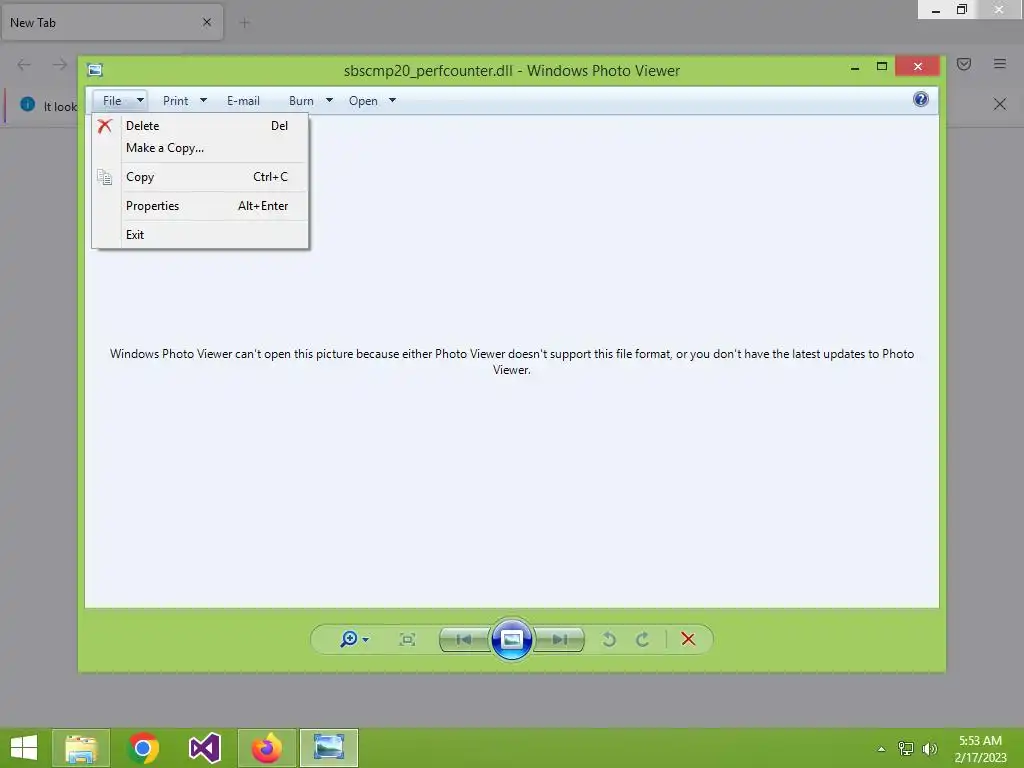Collapse the File menu button

coord(120,101)
